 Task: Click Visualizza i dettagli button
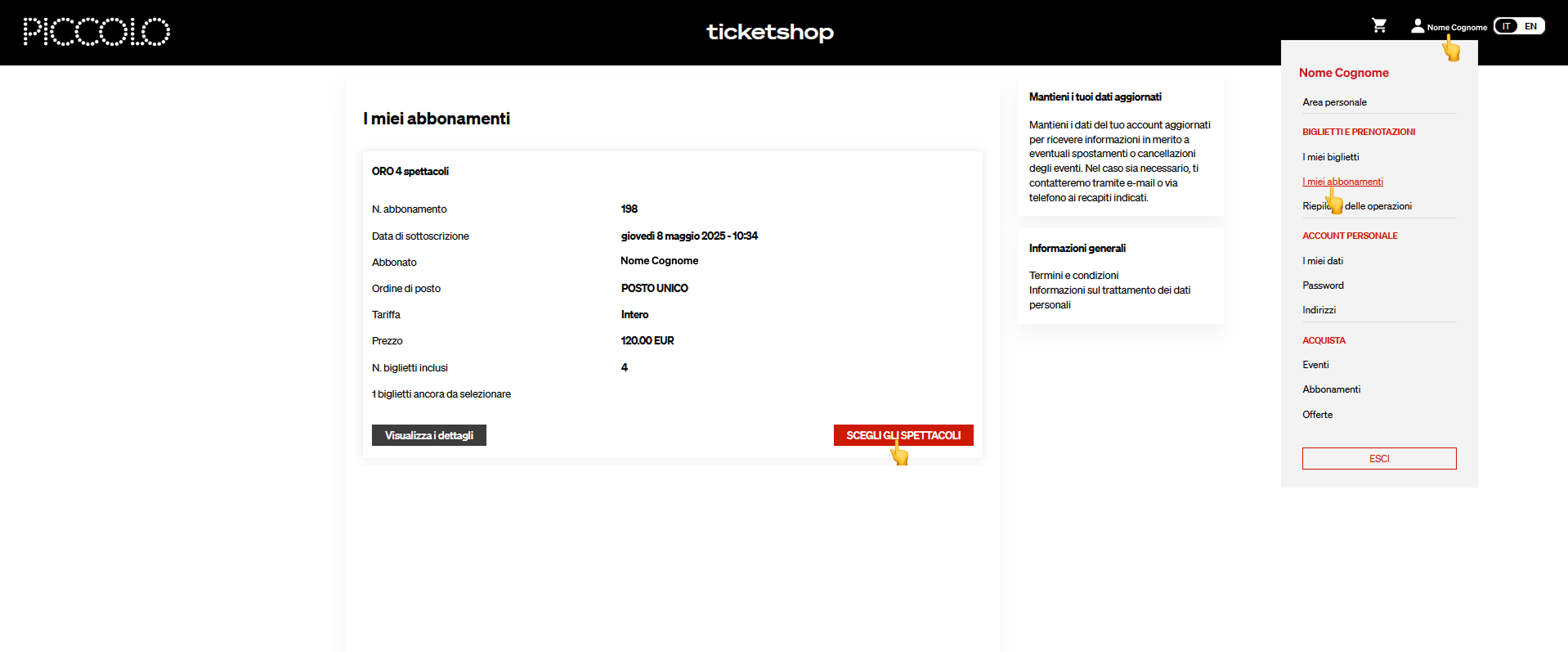pyautogui.click(x=429, y=435)
